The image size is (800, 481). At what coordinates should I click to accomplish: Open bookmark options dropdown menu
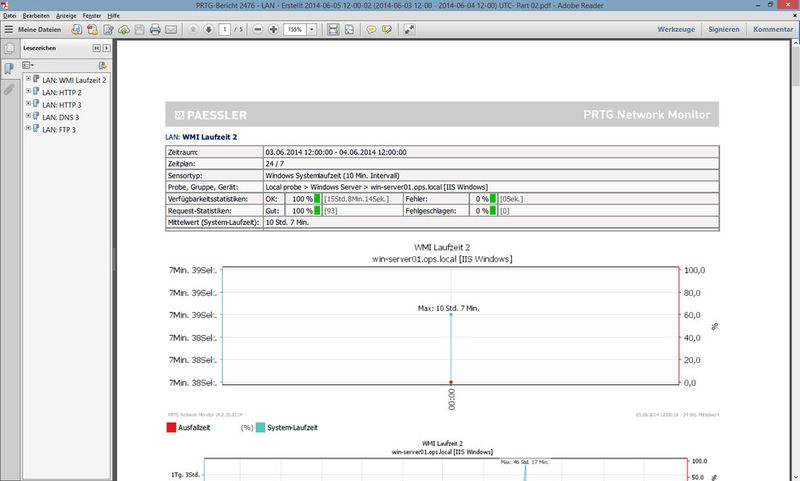coord(29,64)
